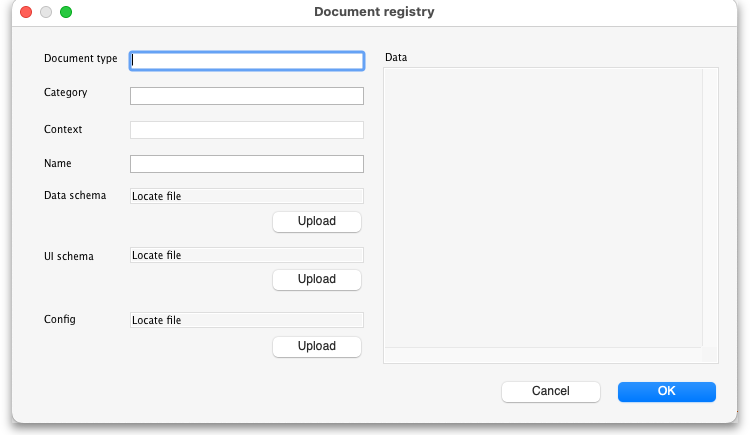Click the Data panel horizontal scrollbar
This screenshot has width=750, height=435.
(543, 355)
